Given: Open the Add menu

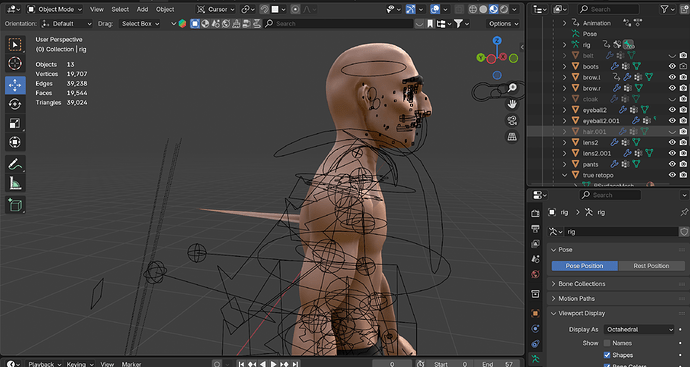Looking at the screenshot, I should coord(142,9).
